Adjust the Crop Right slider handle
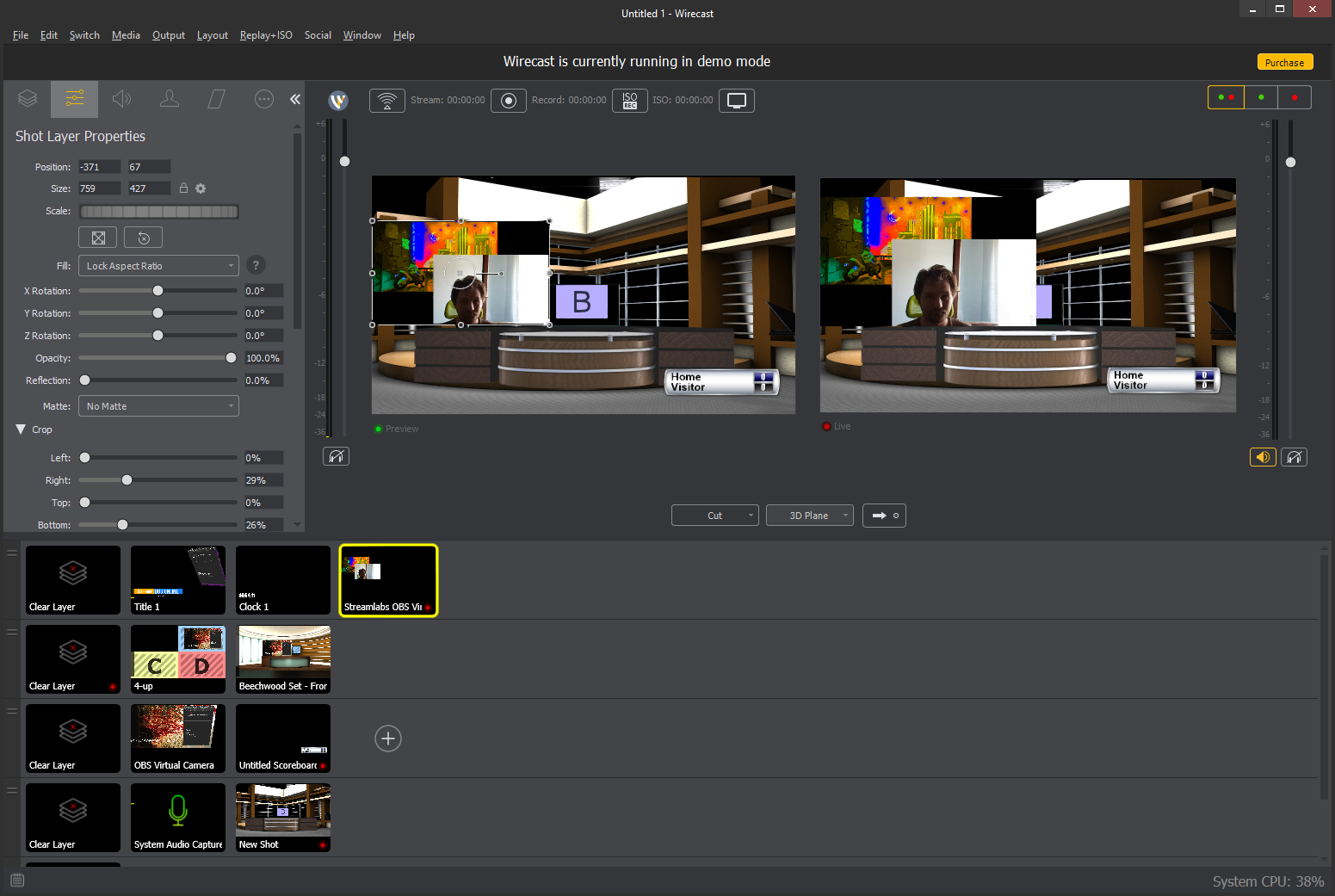 (x=127, y=480)
